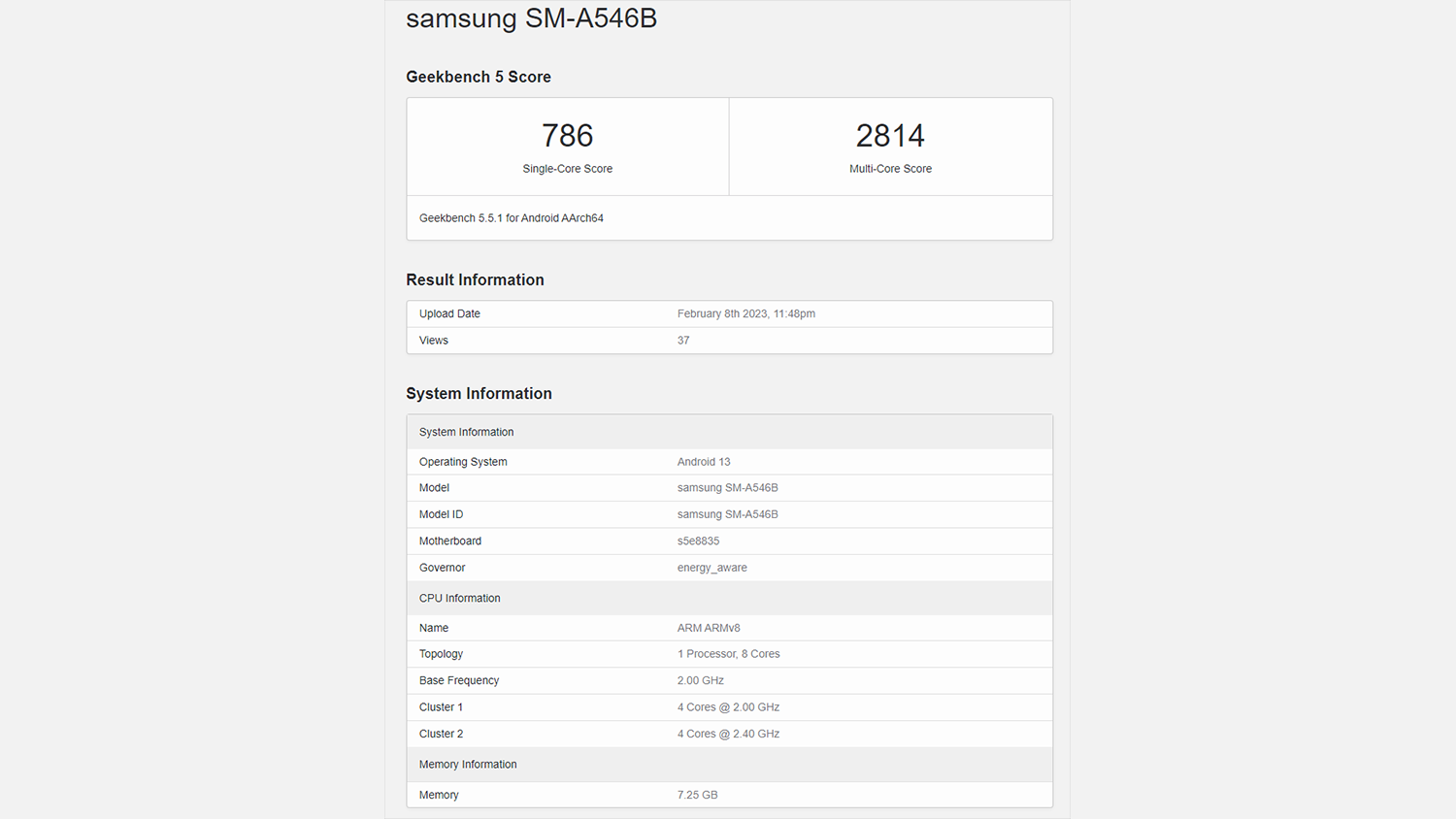Click the Topology value 1 Processor, 8 Cores
Screen dimensions: 1456x819
728,654
